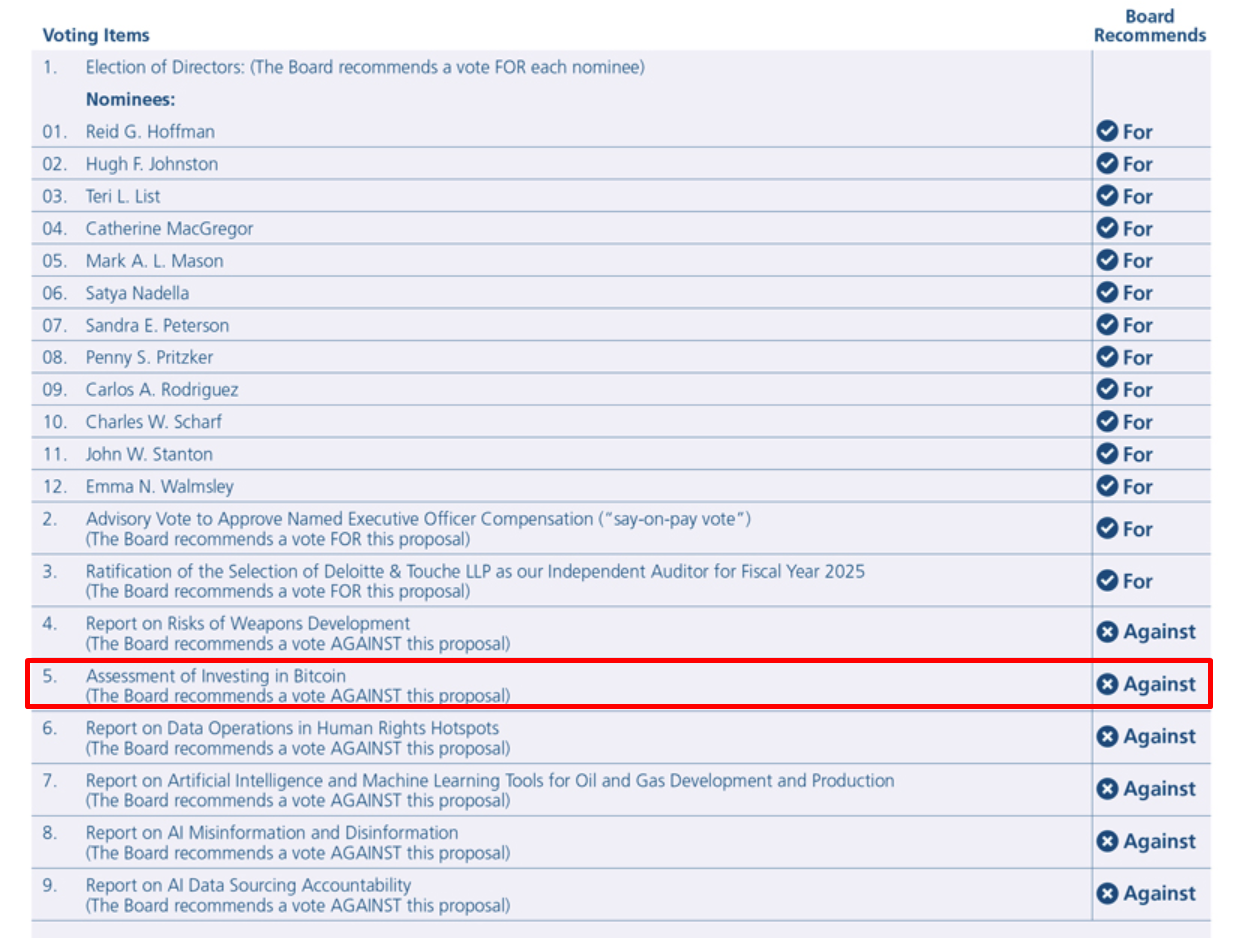Select the Report on Risks of Weapons Development title
Screen dimensions: 1234x938
click(248, 624)
